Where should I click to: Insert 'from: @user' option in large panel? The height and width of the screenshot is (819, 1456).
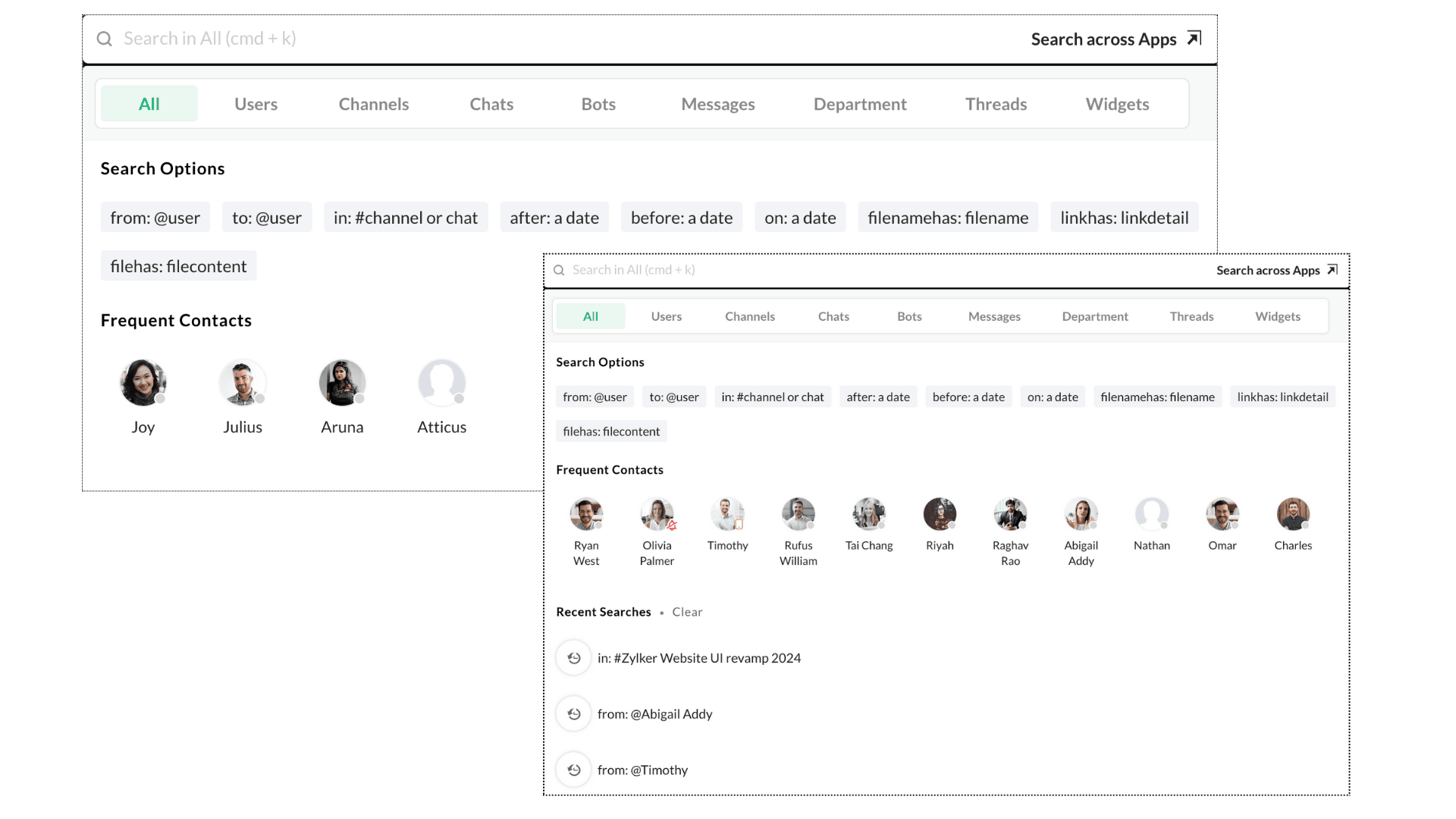[155, 218]
